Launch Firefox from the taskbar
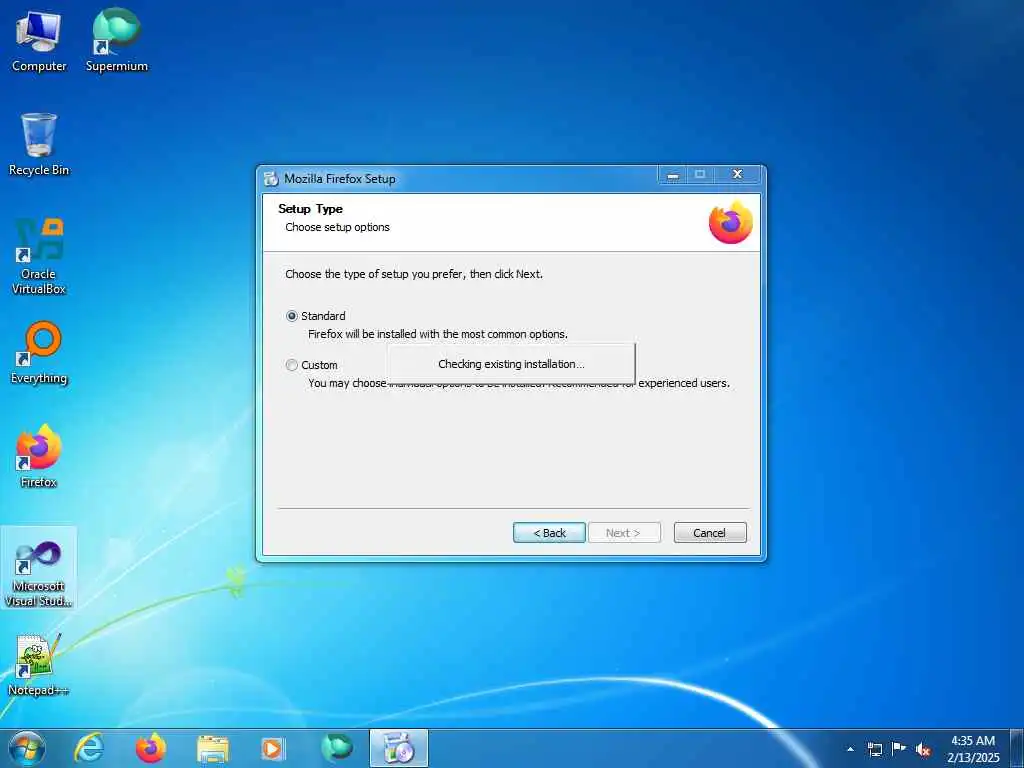This screenshot has height=768, width=1024. click(151, 748)
